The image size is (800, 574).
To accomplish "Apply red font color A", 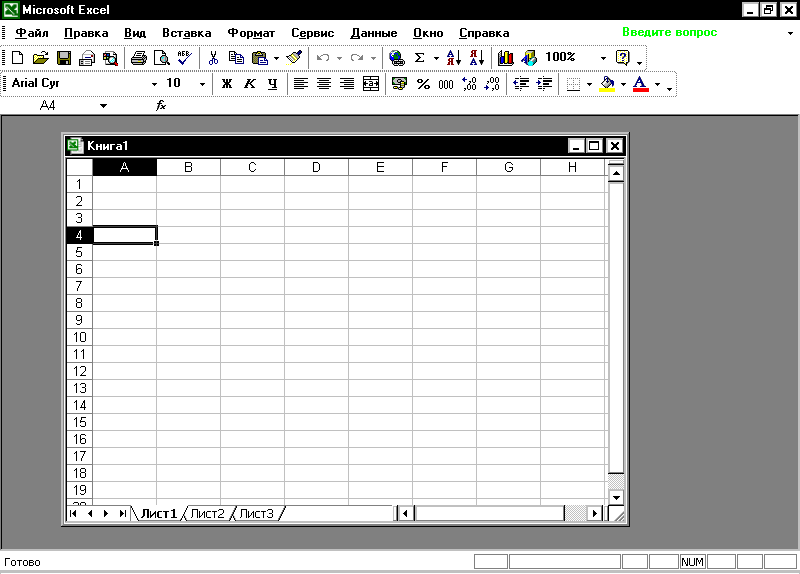I will [640, 84].
